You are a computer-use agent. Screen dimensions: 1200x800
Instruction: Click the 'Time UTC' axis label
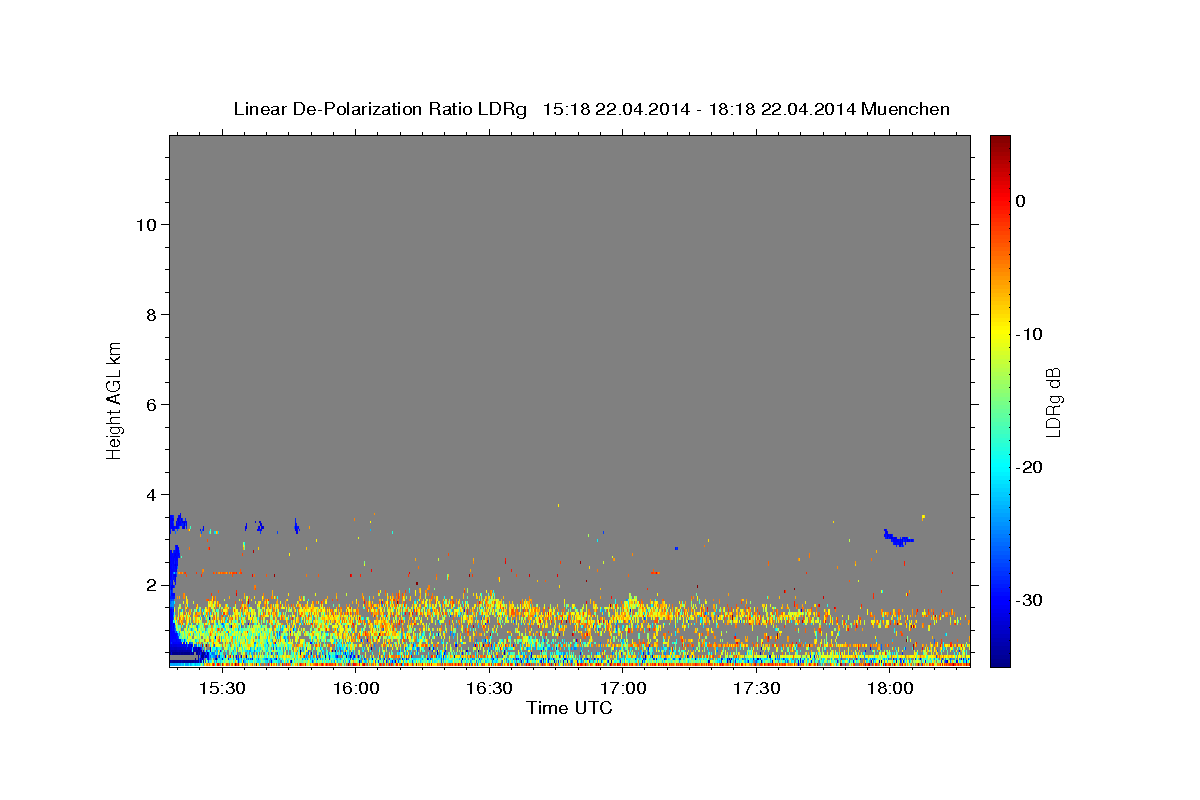[x=569, y=708]
